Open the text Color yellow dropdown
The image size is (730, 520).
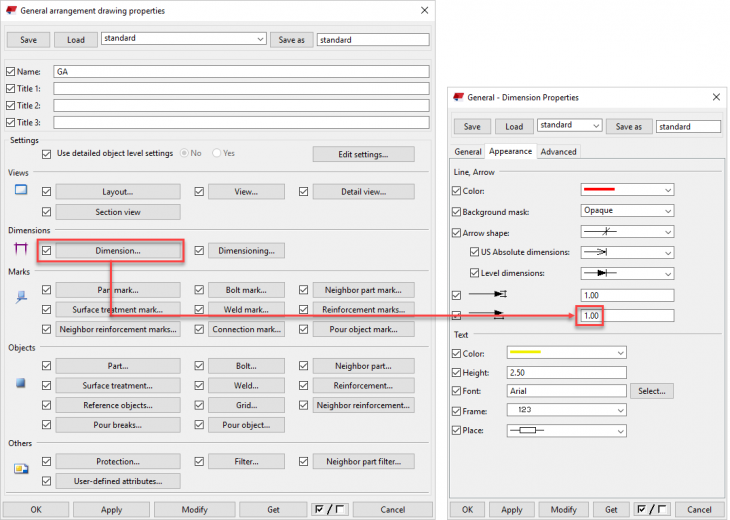pos(567,352)
